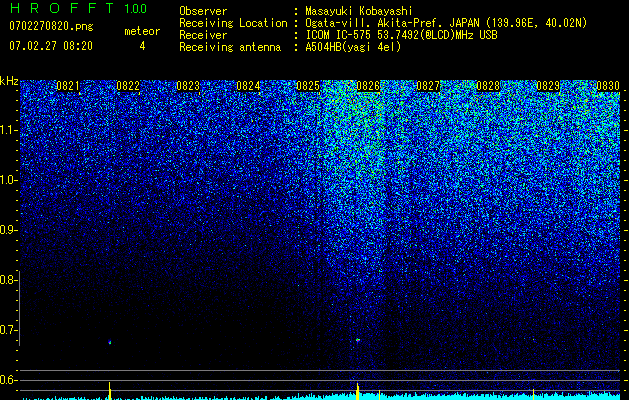Click the meteor count value 4
This screenshot has height=400, width=629.
142,46
